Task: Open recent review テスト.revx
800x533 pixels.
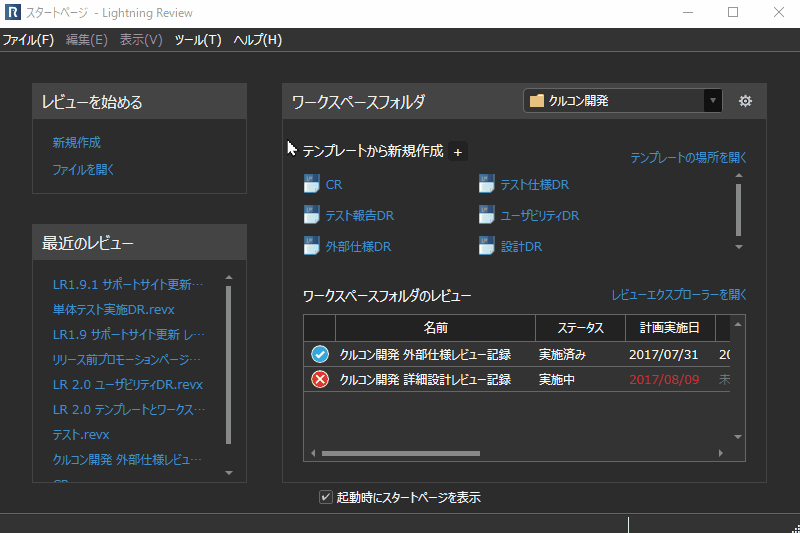Action: (81, 434)
